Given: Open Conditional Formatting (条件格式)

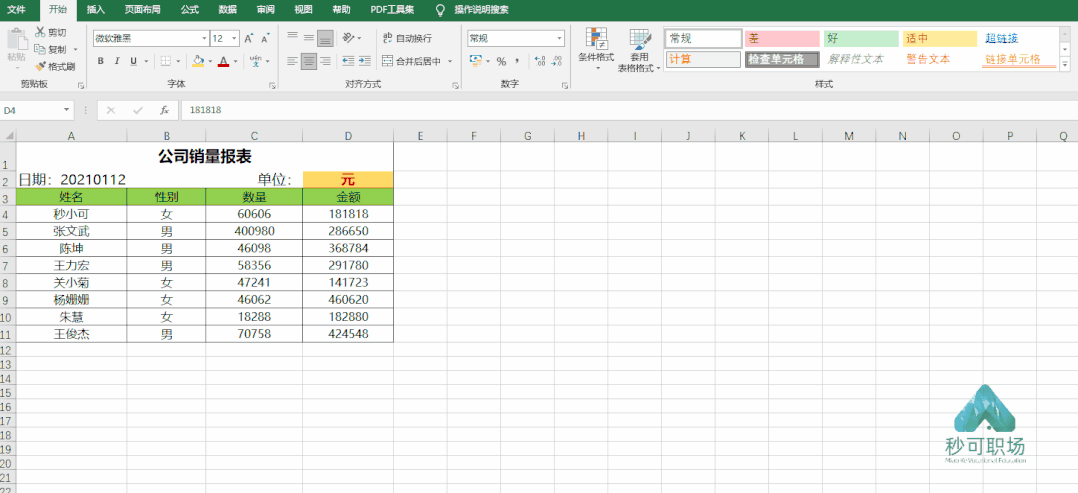Looking at the screenshot, I should pyautogui.click(x=596, y=50).
